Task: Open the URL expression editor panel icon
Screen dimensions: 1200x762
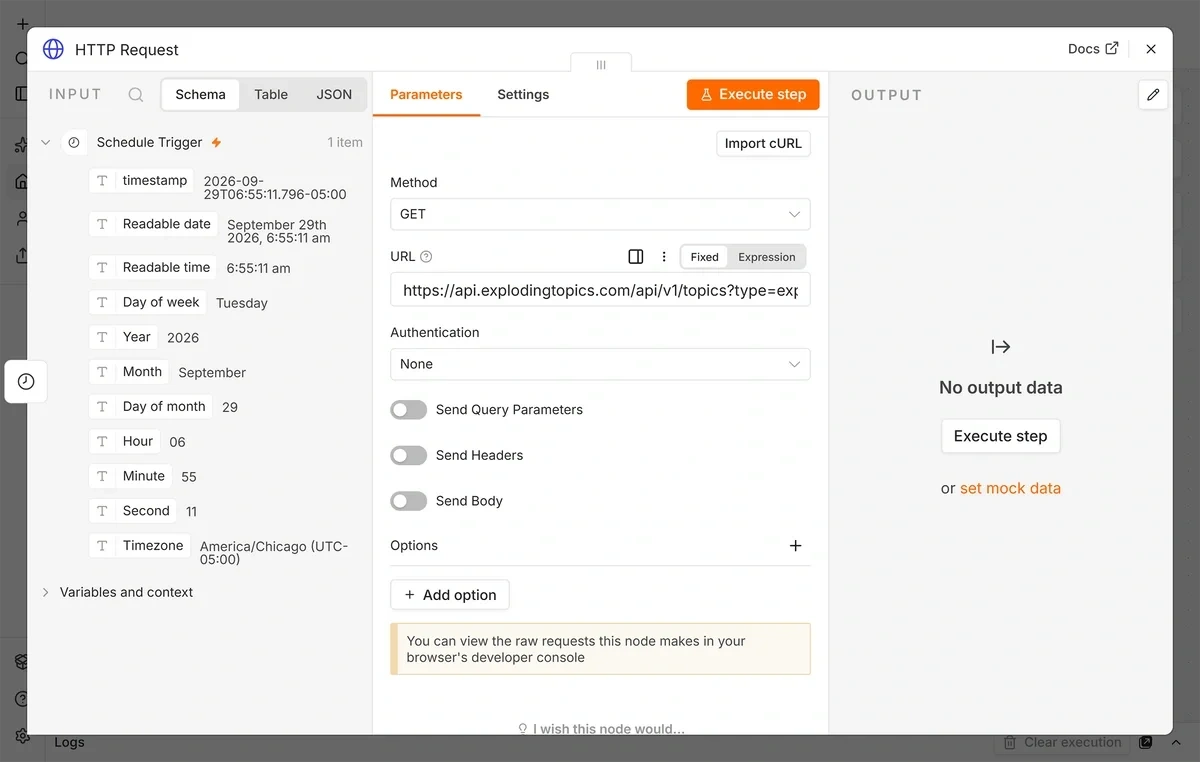Action: pyautogui.click(x=636, y=257)
